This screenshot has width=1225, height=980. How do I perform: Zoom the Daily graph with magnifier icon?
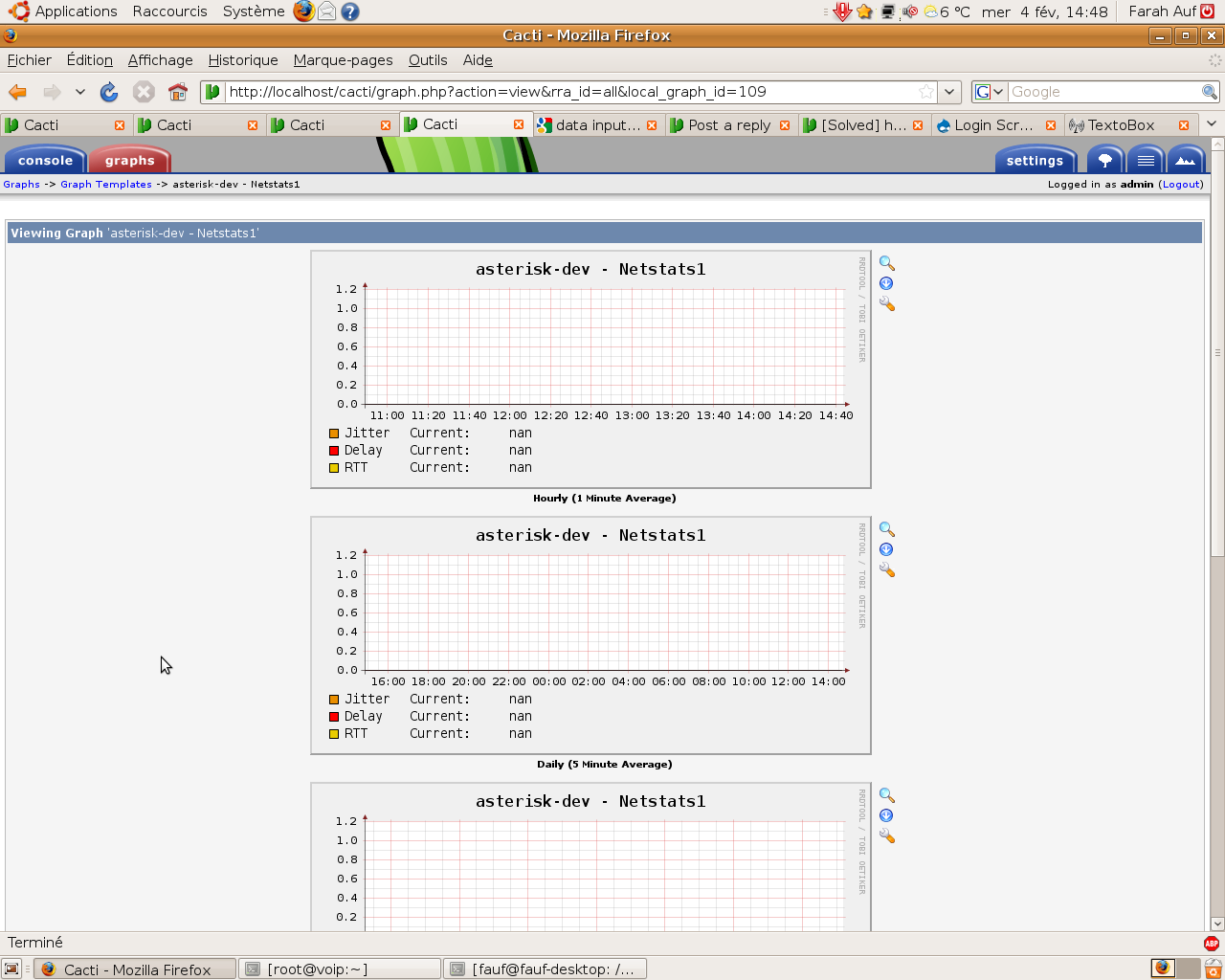click(886, 529)
